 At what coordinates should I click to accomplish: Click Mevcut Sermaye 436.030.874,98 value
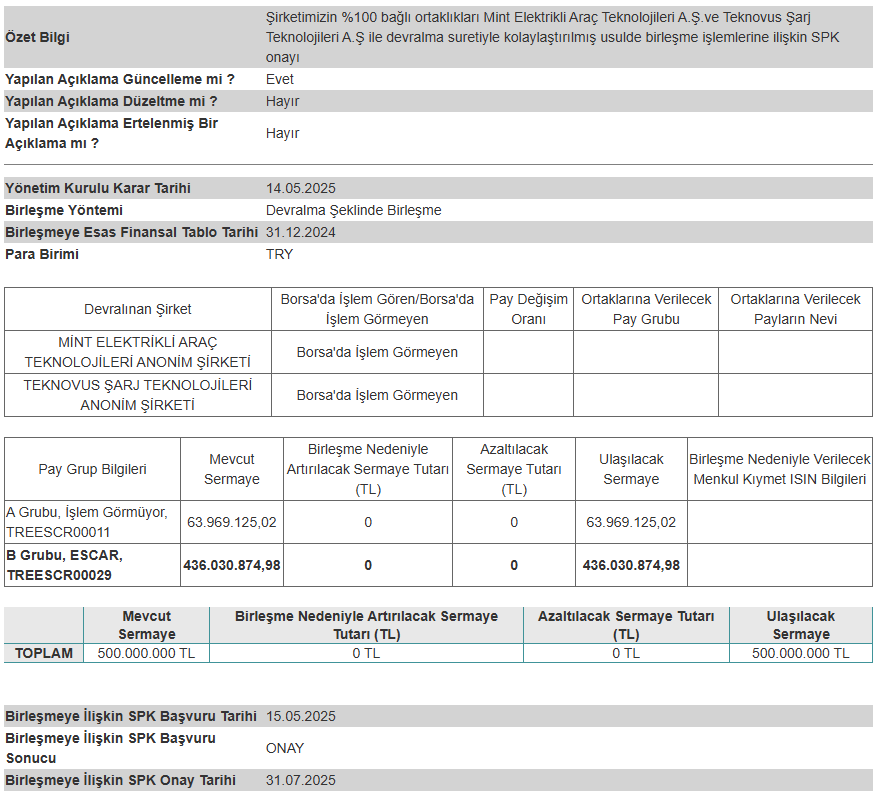[x=232, y=566]
